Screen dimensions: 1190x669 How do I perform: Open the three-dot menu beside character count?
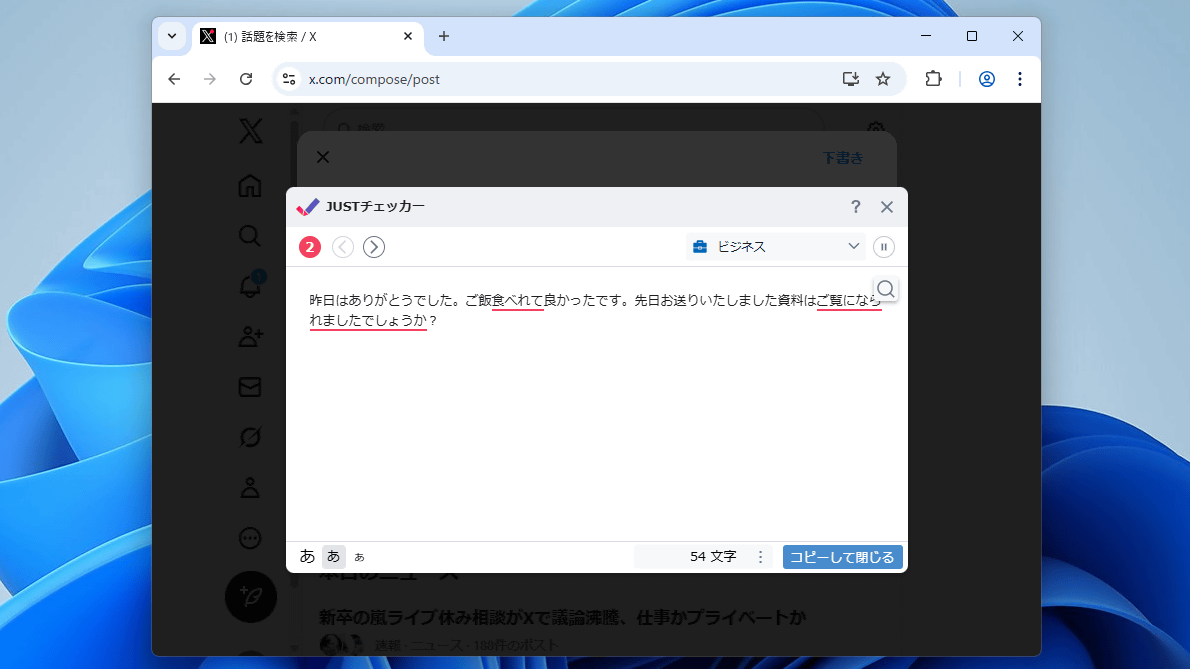[x=760, y=557]
